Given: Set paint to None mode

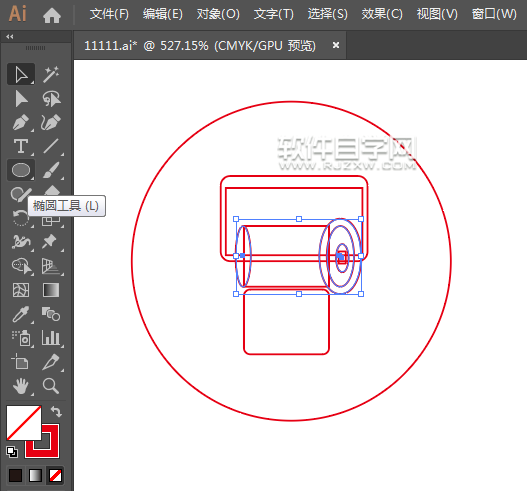Looking at the screenshot, I should pos(55,476).
